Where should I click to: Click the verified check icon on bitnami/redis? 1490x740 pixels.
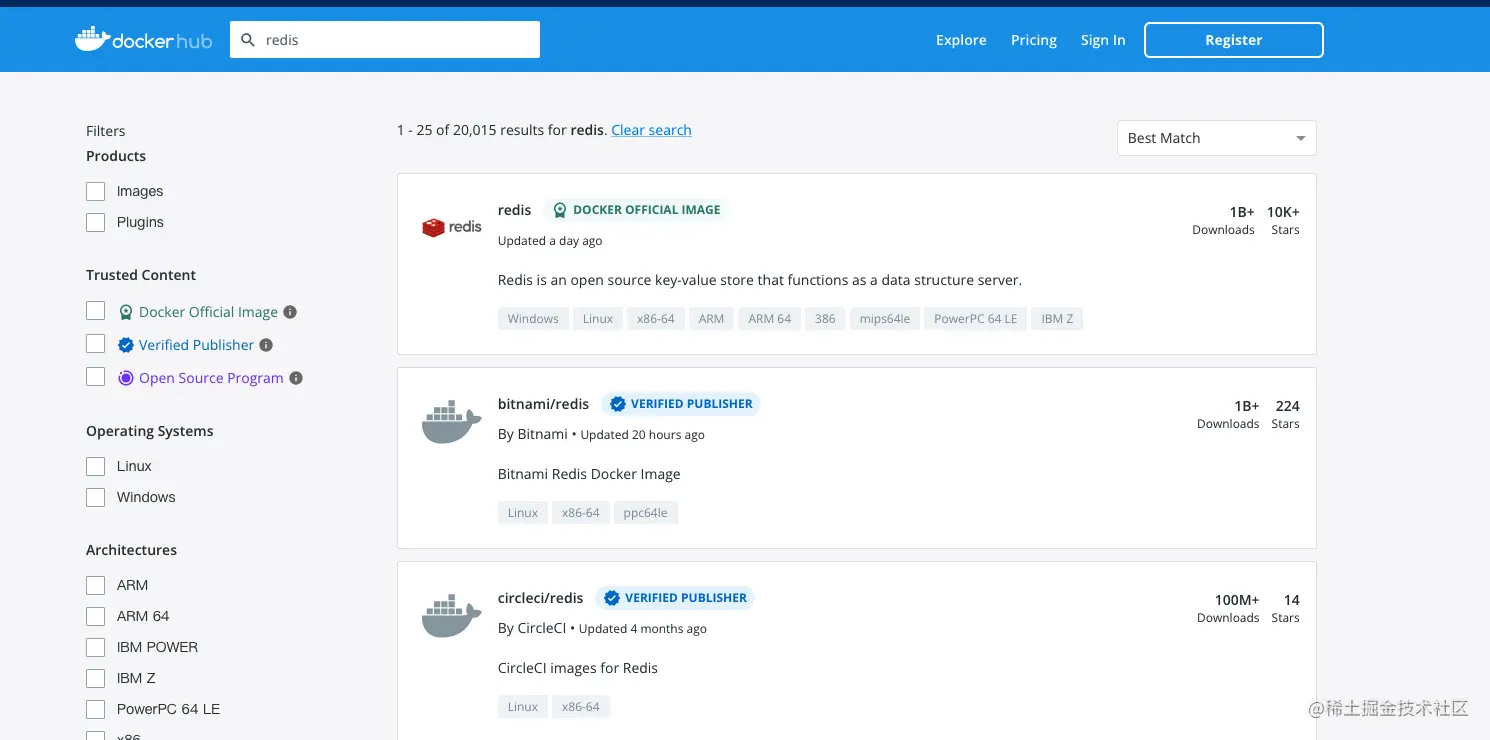[x=618, y=404]
